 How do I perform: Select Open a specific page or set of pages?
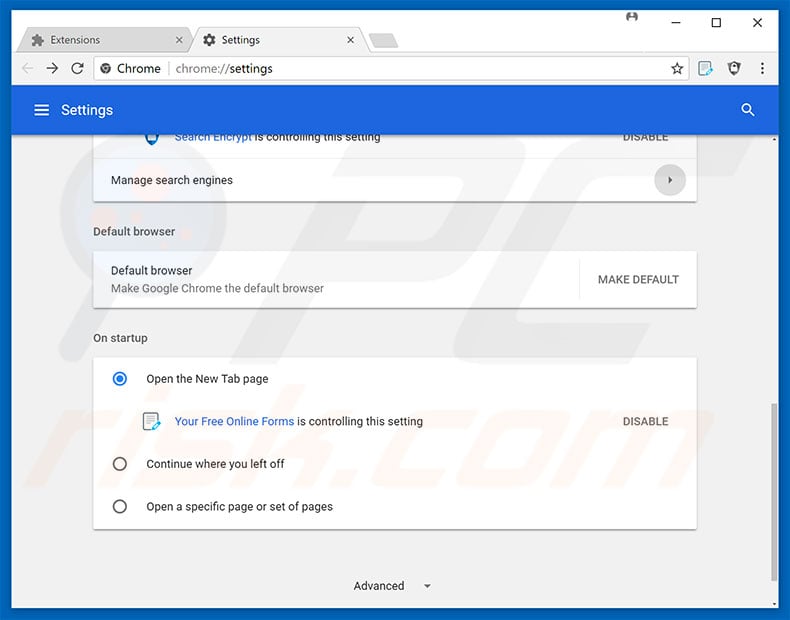(x=119, y=506)
